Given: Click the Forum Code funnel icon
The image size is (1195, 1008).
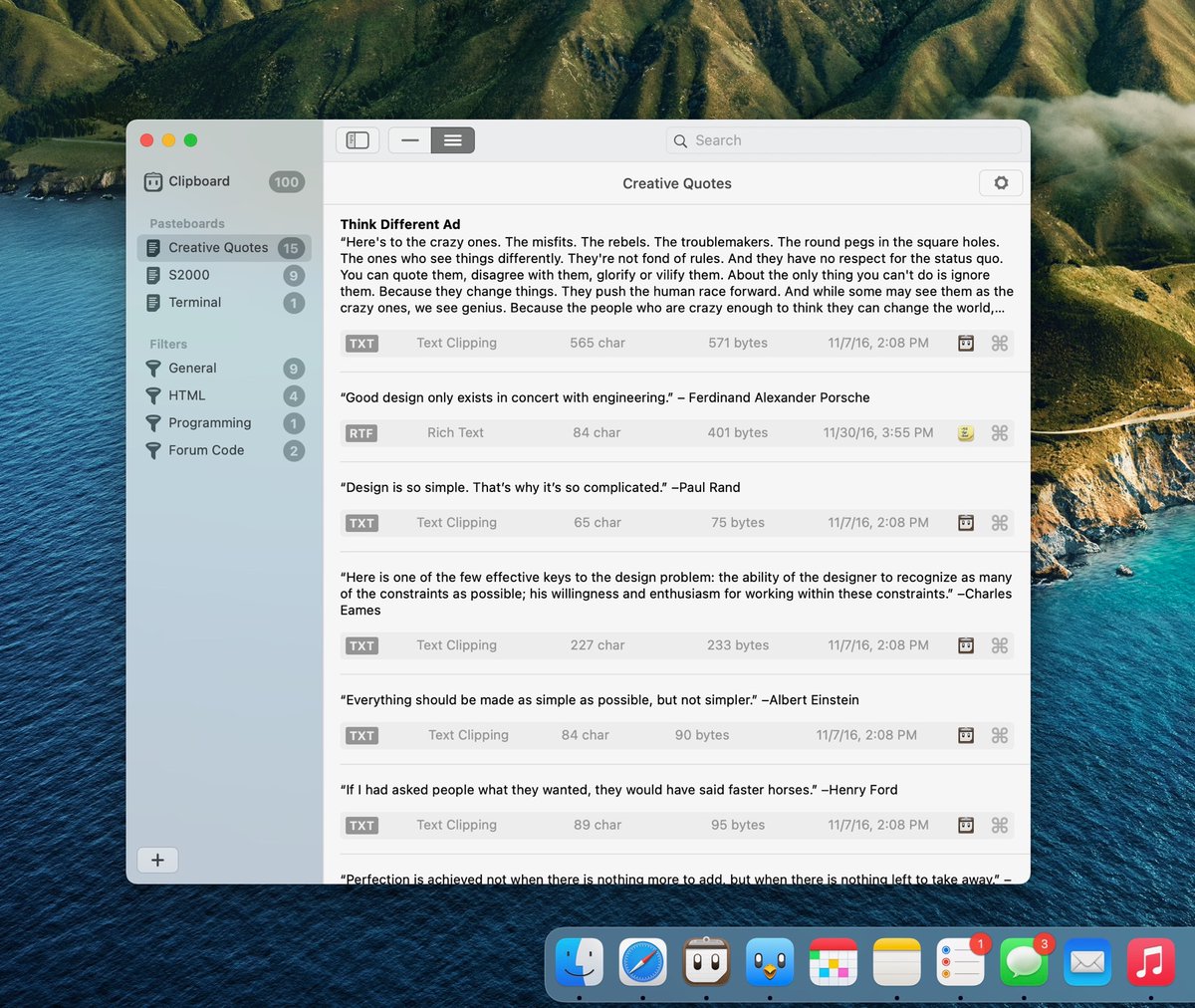Looking at the screenshot, I should coord(153,450).
